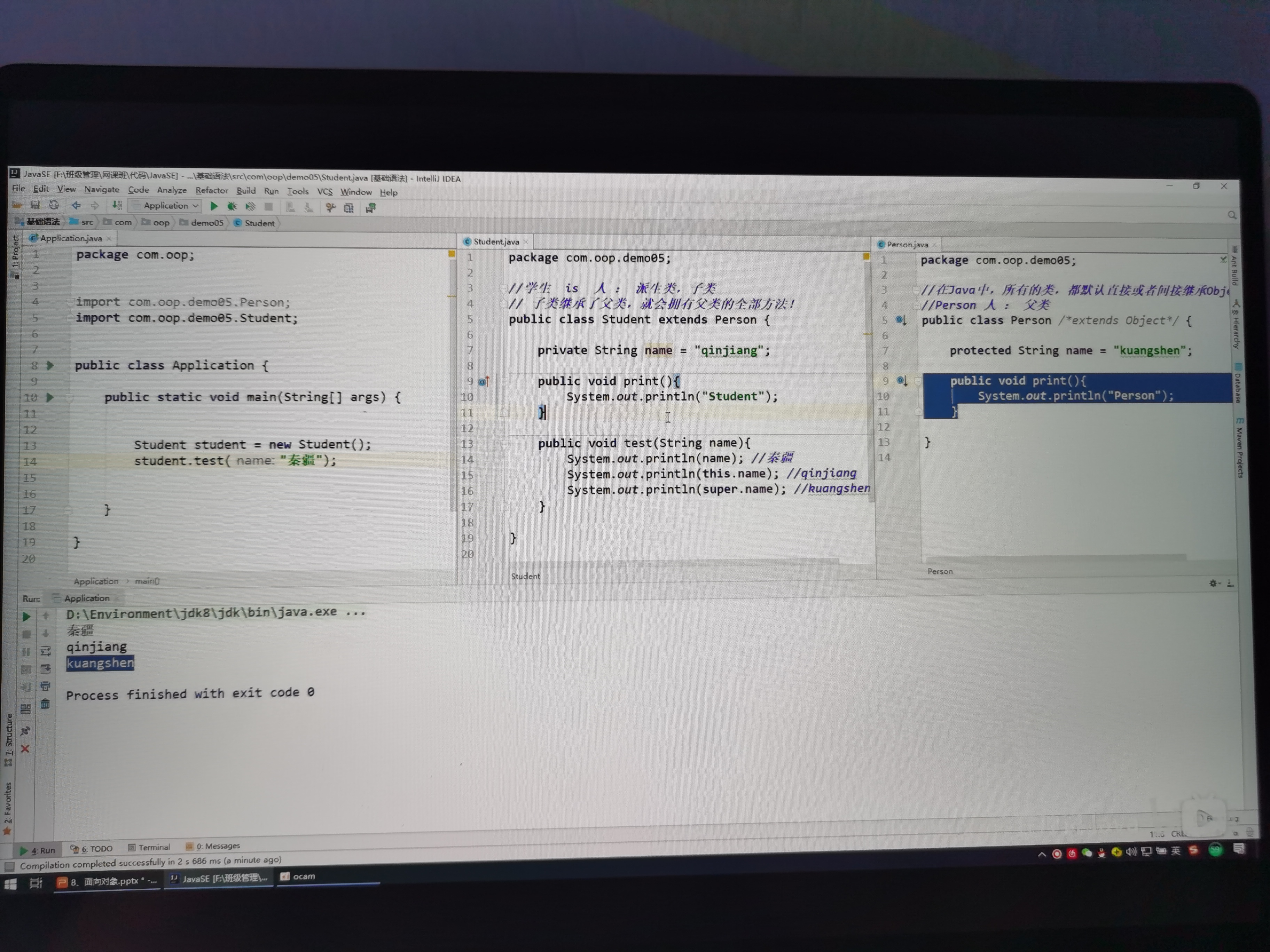Collapse the main method fold in Application.java
This screenshot has height=952, width=1270.
[x=70, y=397]
